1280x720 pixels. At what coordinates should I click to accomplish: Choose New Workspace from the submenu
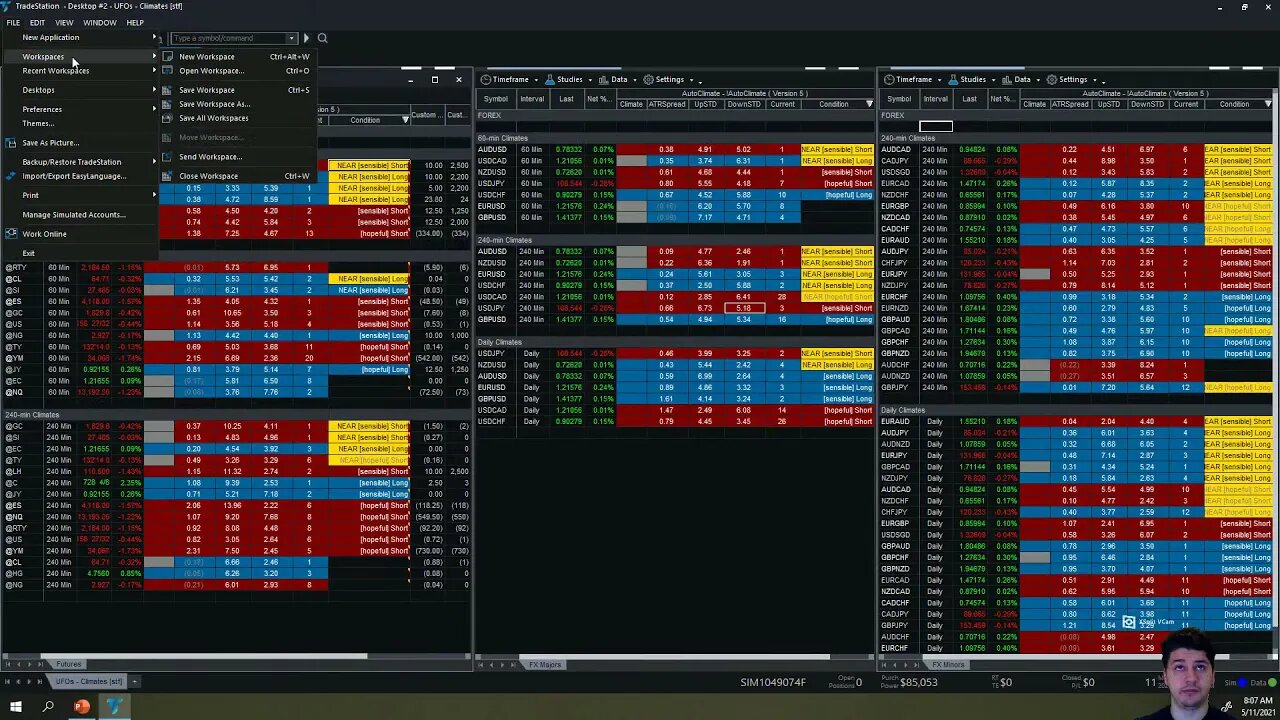(x=206, y=57)
